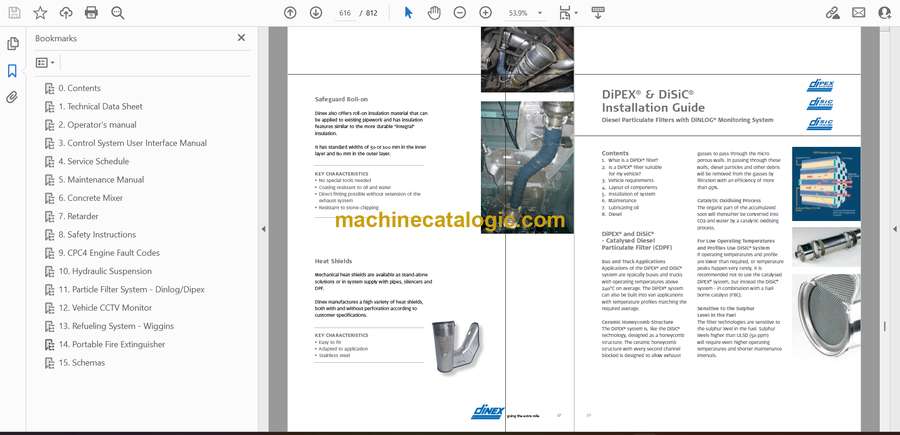Click the heat shield product image
This screenshot has width=900, height=435.
point(456,347)
